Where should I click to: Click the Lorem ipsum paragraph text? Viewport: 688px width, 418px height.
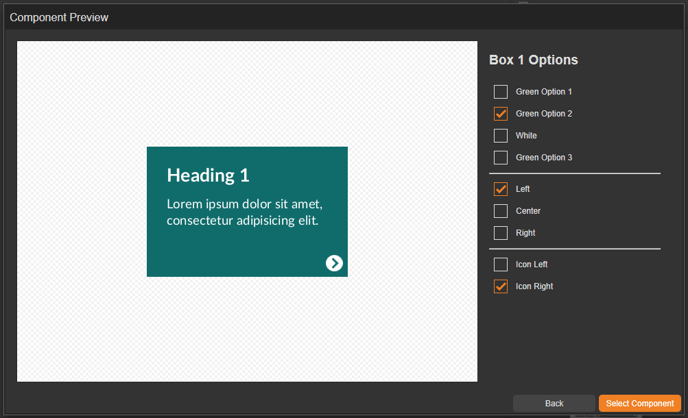point(244,212)
